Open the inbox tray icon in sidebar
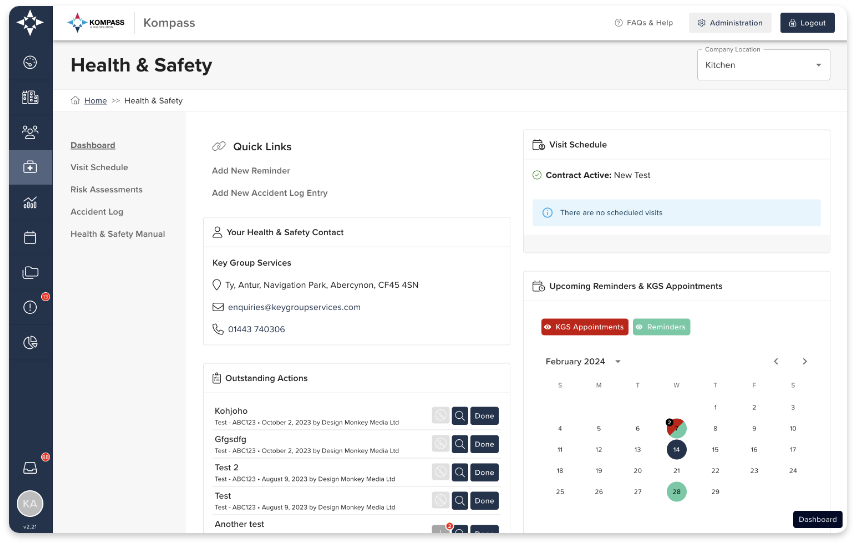Viewport: 856px width, 545px height. pos(30,467)
